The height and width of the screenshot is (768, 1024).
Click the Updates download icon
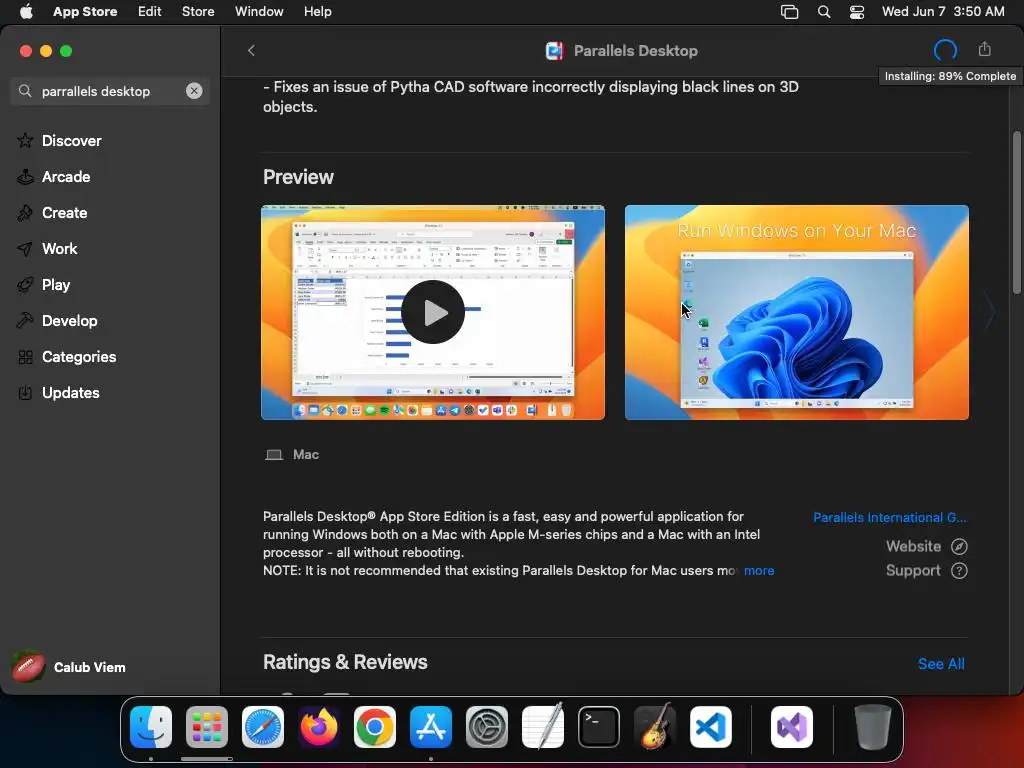coord(25,392)
